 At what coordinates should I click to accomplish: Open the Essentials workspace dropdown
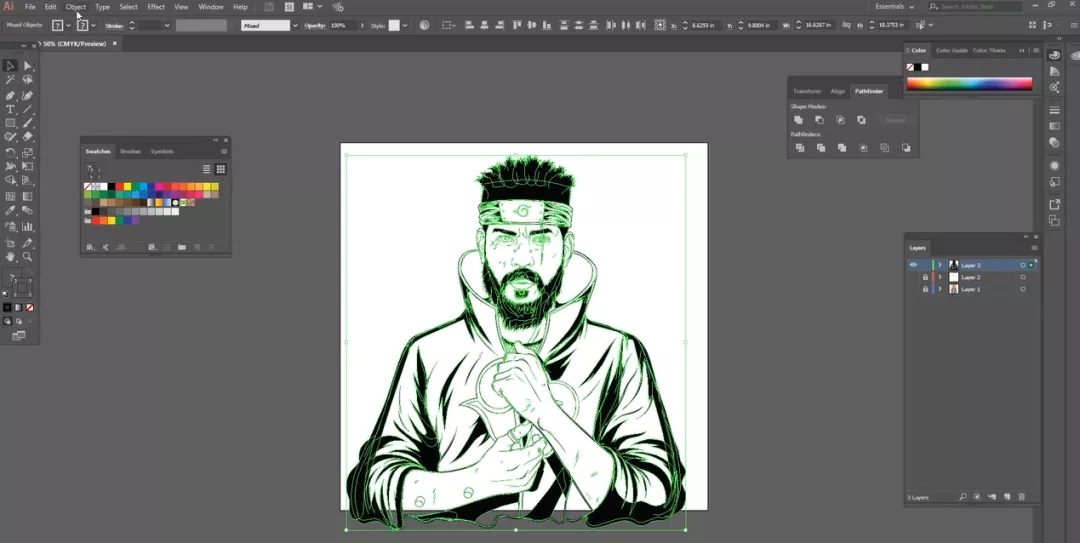tap(895, 7)
